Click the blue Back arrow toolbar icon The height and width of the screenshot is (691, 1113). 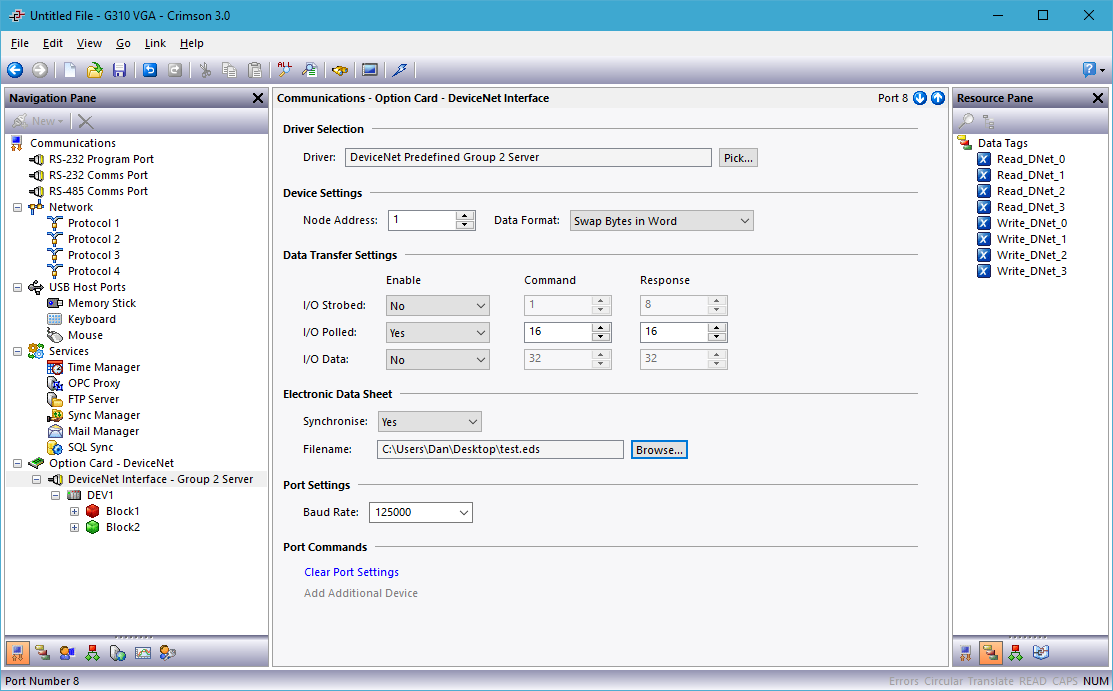(x=15, y=70)
